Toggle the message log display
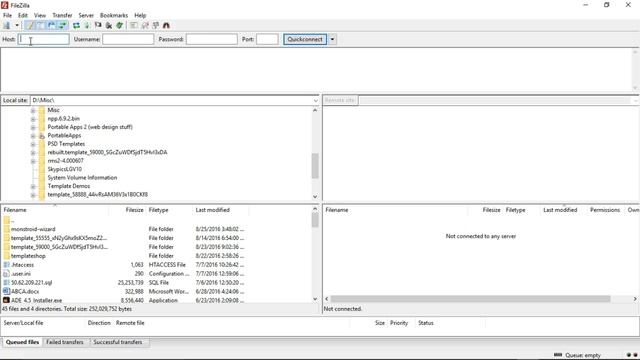 30,25
